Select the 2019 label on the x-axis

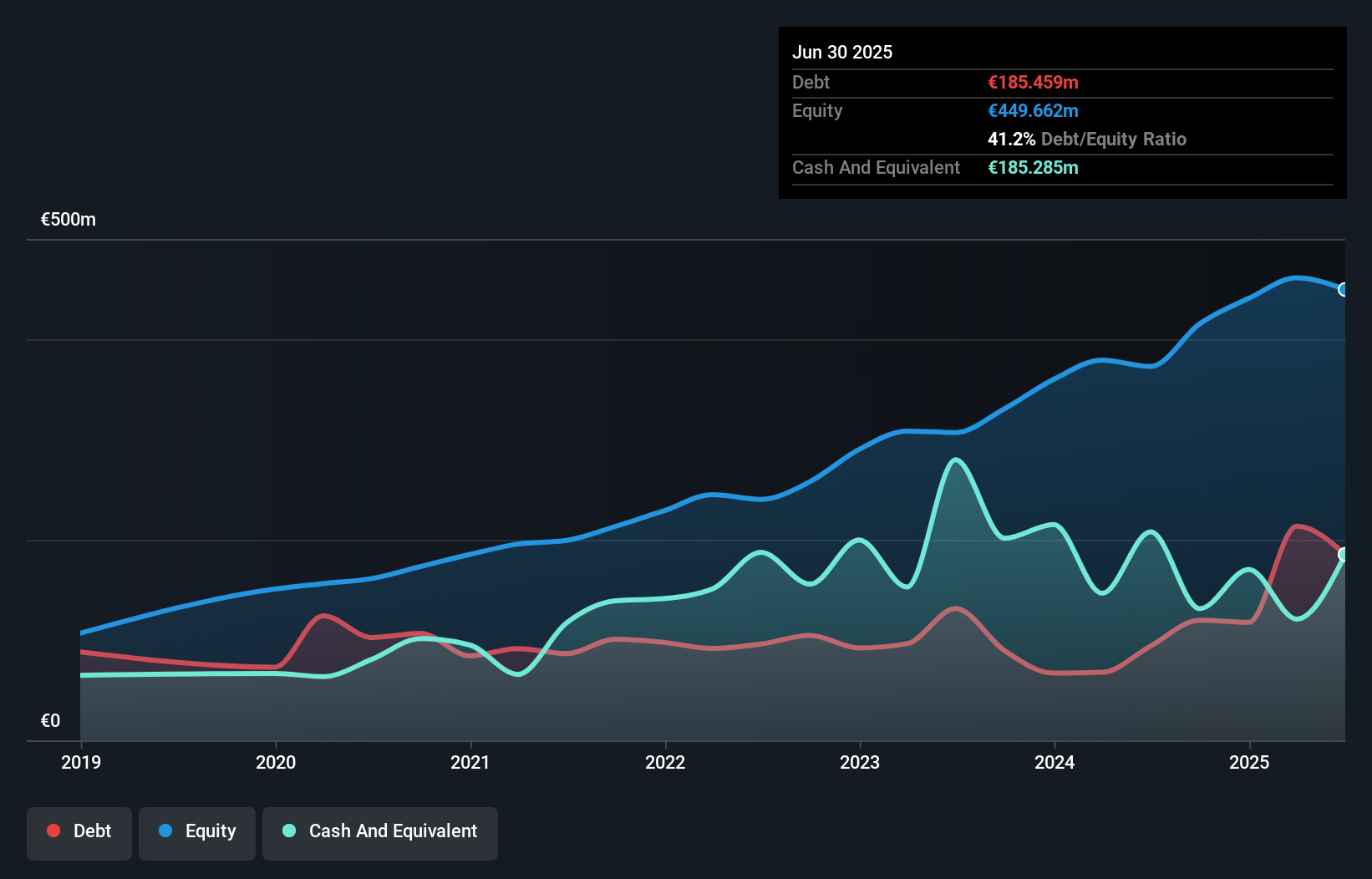tap(80, 762)
